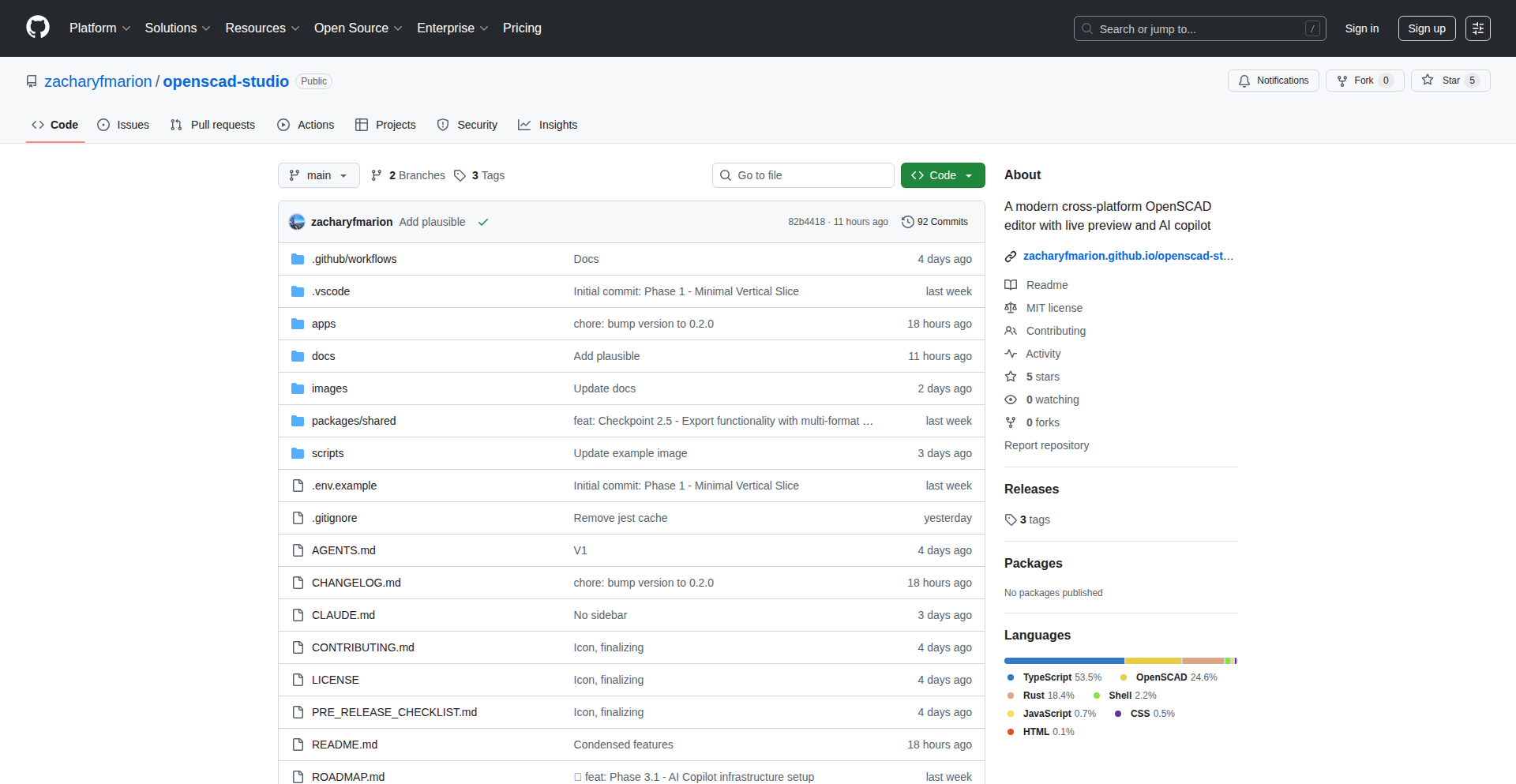Click the green commit status checkmark
Screen dimensions: 1516x784
483,222
